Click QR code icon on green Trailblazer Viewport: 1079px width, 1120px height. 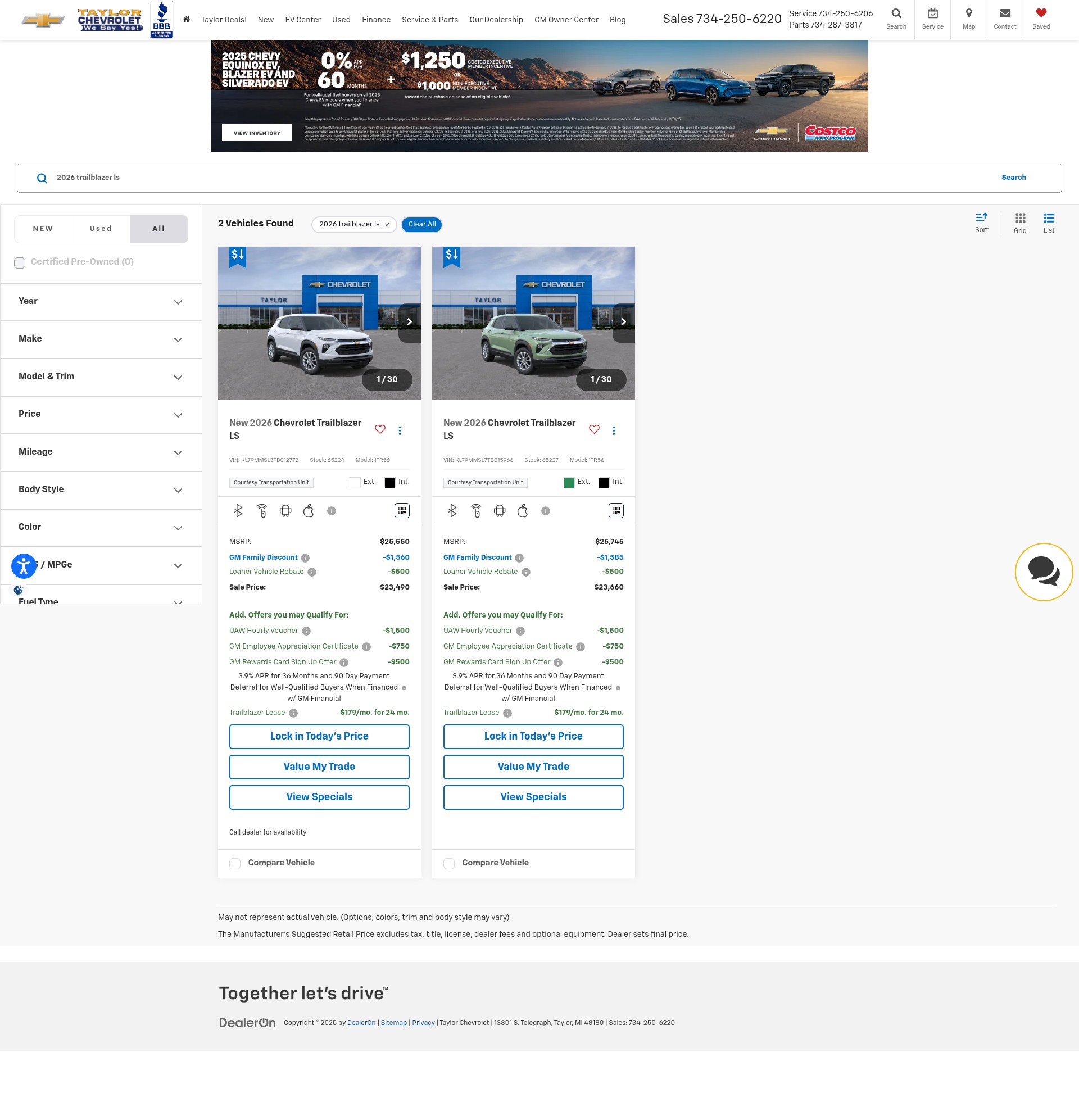point(616,510)
